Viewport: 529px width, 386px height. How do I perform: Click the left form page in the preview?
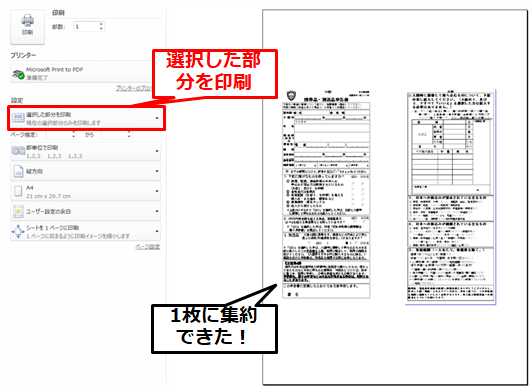pos(326,194)
